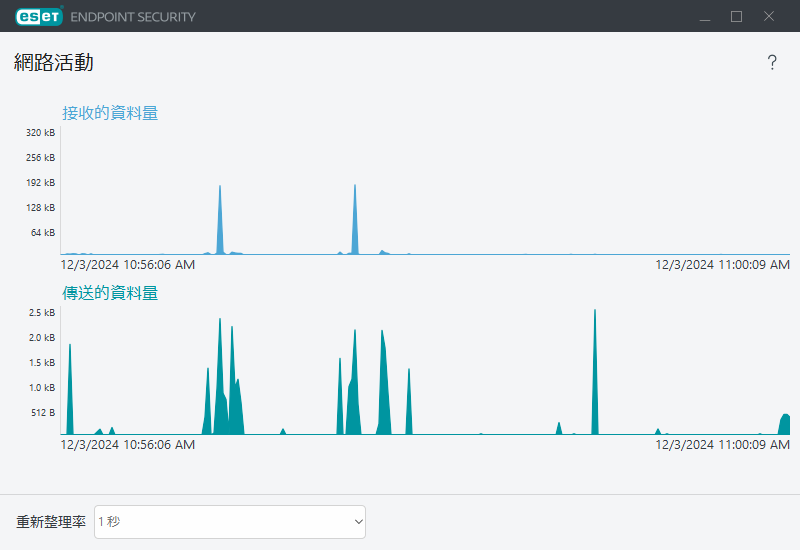Click the ESET logo in title bar
The width and height of the screenshot is (800, 550).
(x=39, y=16)
